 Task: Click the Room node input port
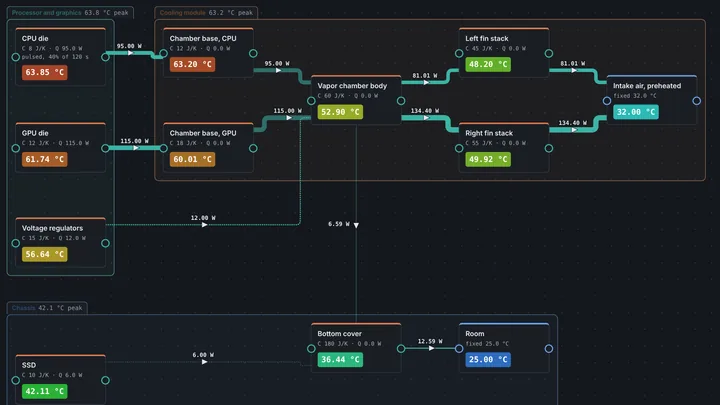[x=459, y=349]
